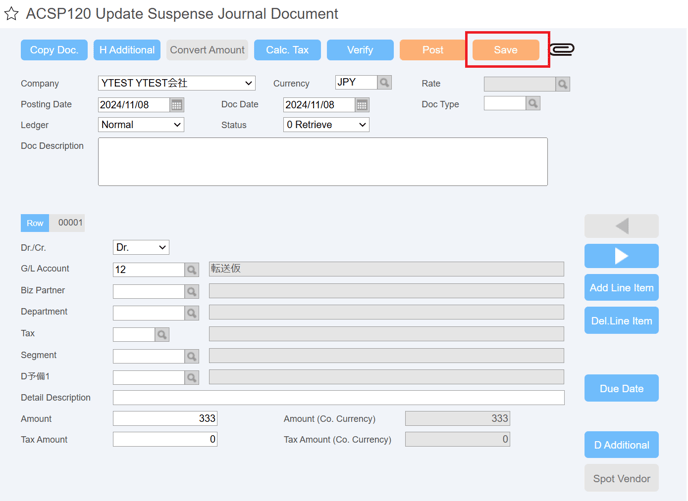The height and width of the screenshot is (501, 688).
Task: Open attachments via the paperclip icon
Action: 562,49
